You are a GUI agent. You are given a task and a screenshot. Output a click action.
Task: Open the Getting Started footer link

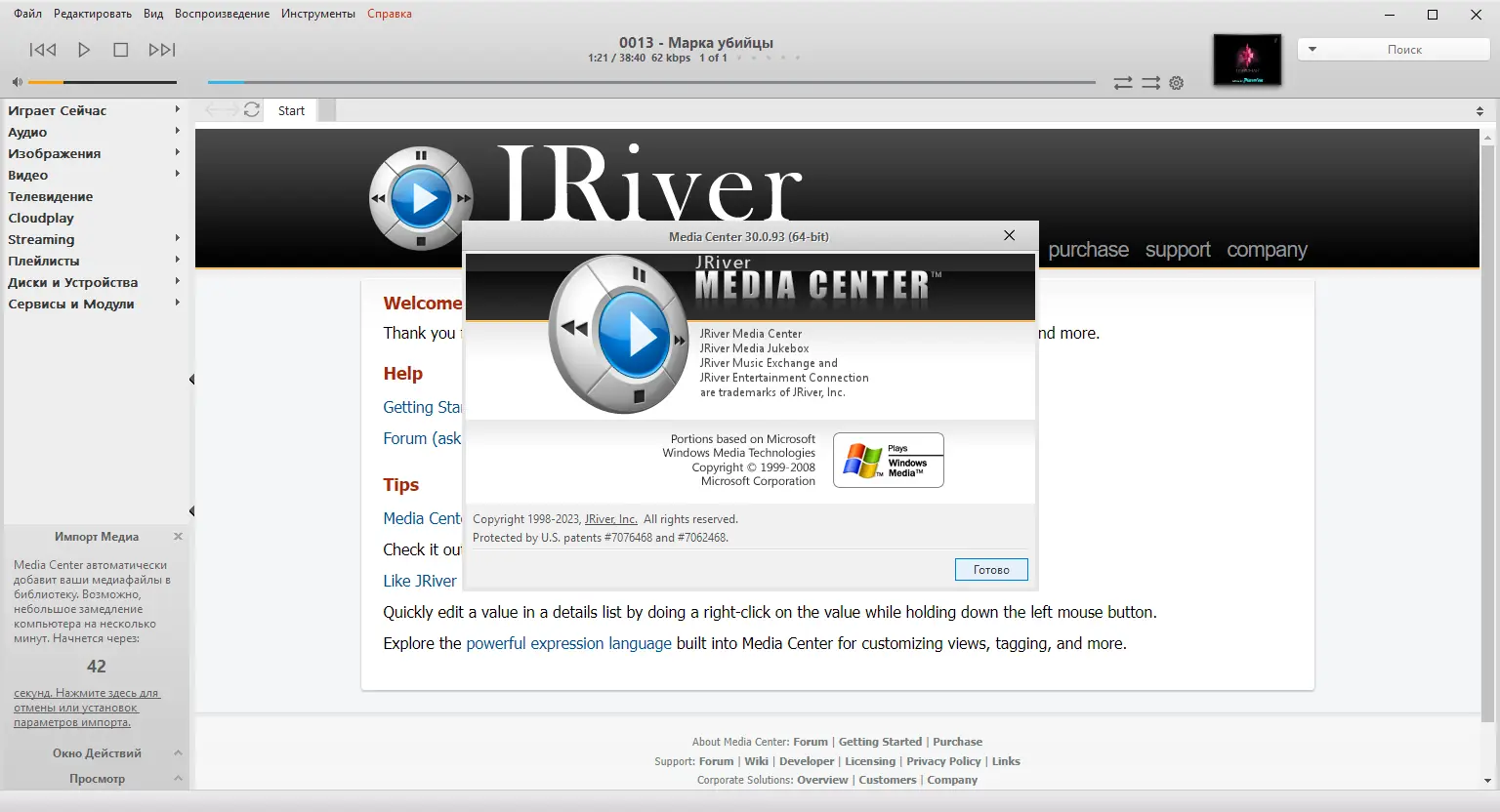tap(880, 741)
